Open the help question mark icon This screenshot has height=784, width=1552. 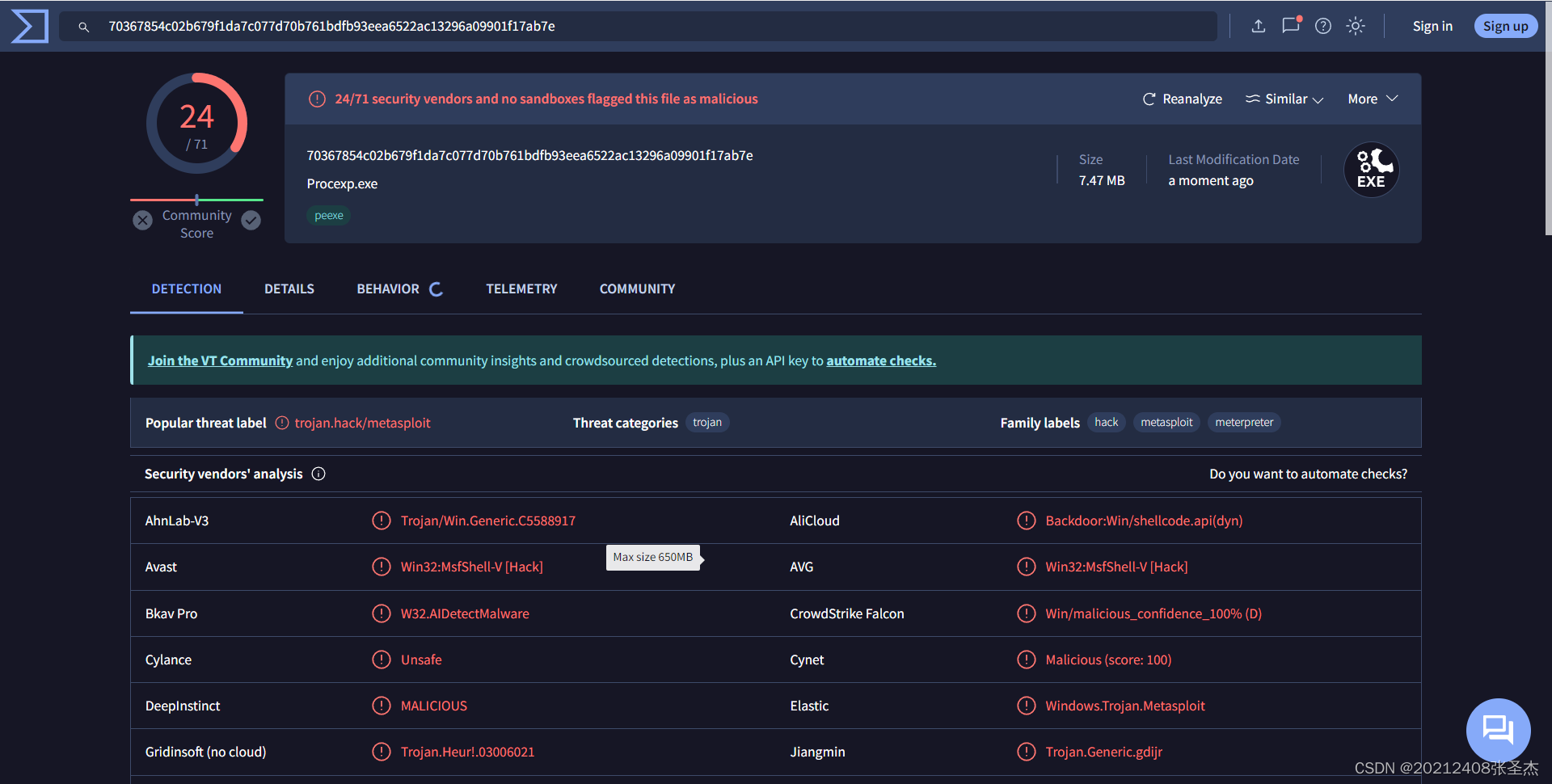(x=1323, y=26)
